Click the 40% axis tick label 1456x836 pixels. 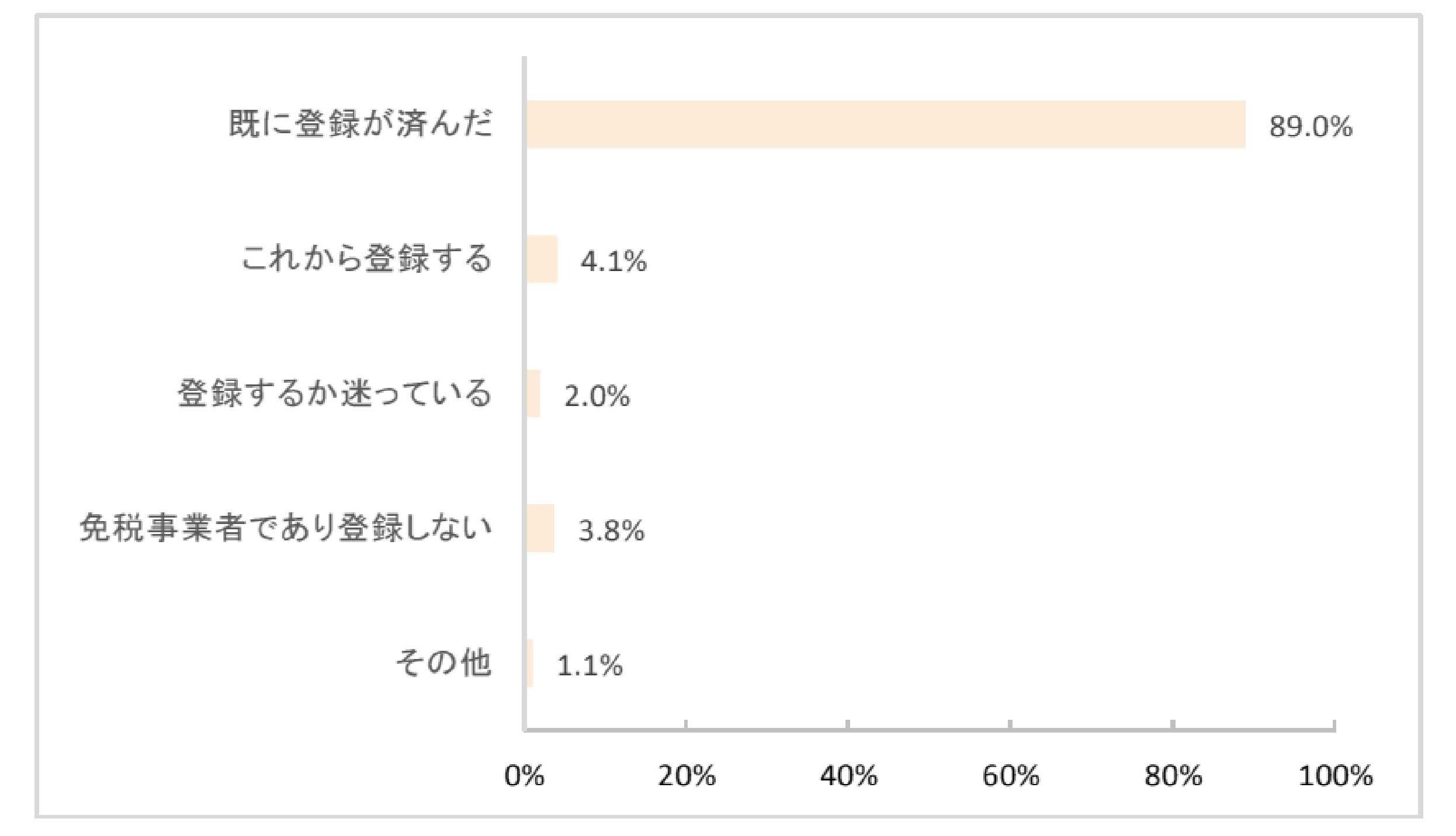(848, 776)
